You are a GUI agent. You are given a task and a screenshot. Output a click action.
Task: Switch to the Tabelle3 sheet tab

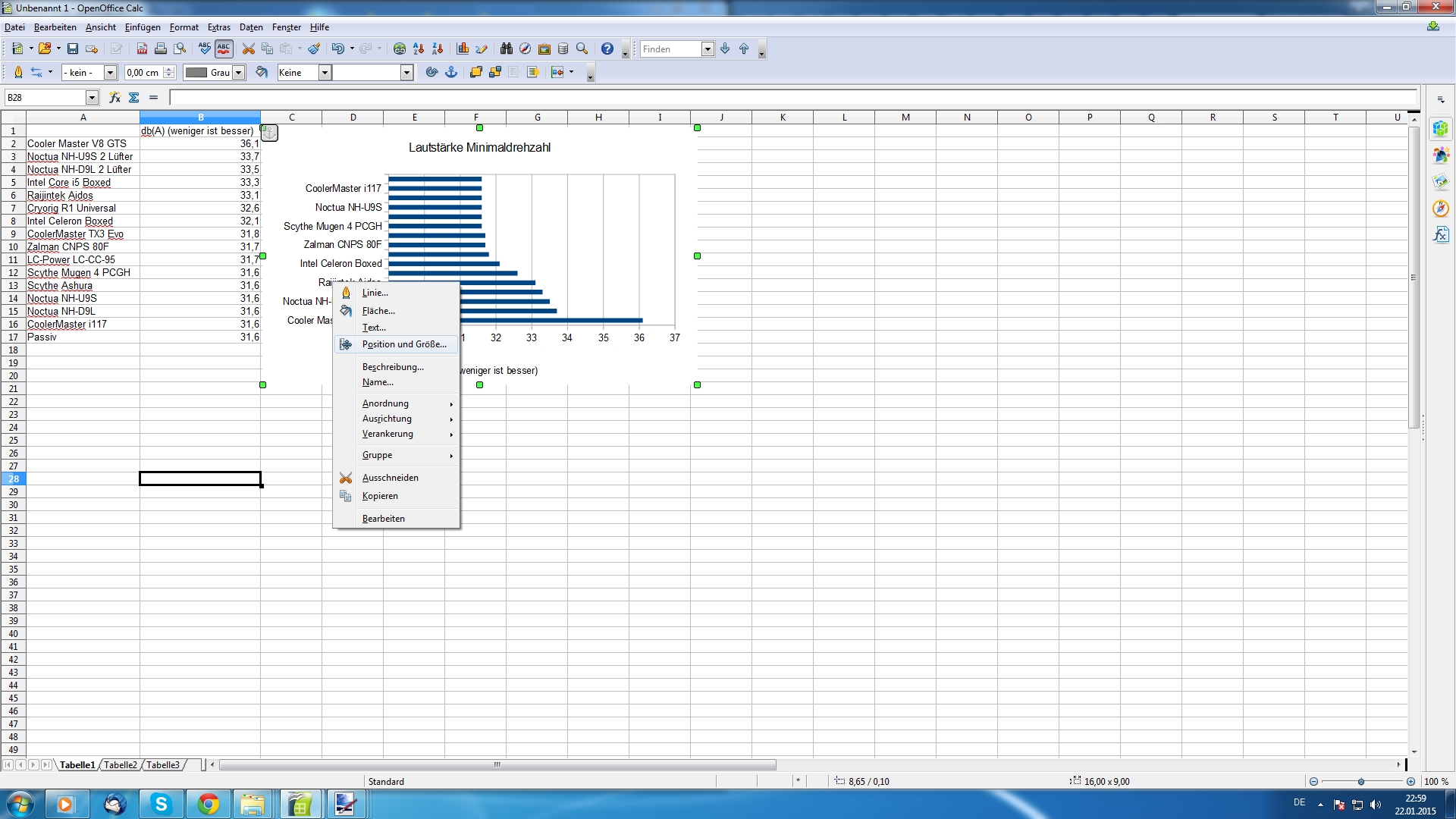[163, 765]
